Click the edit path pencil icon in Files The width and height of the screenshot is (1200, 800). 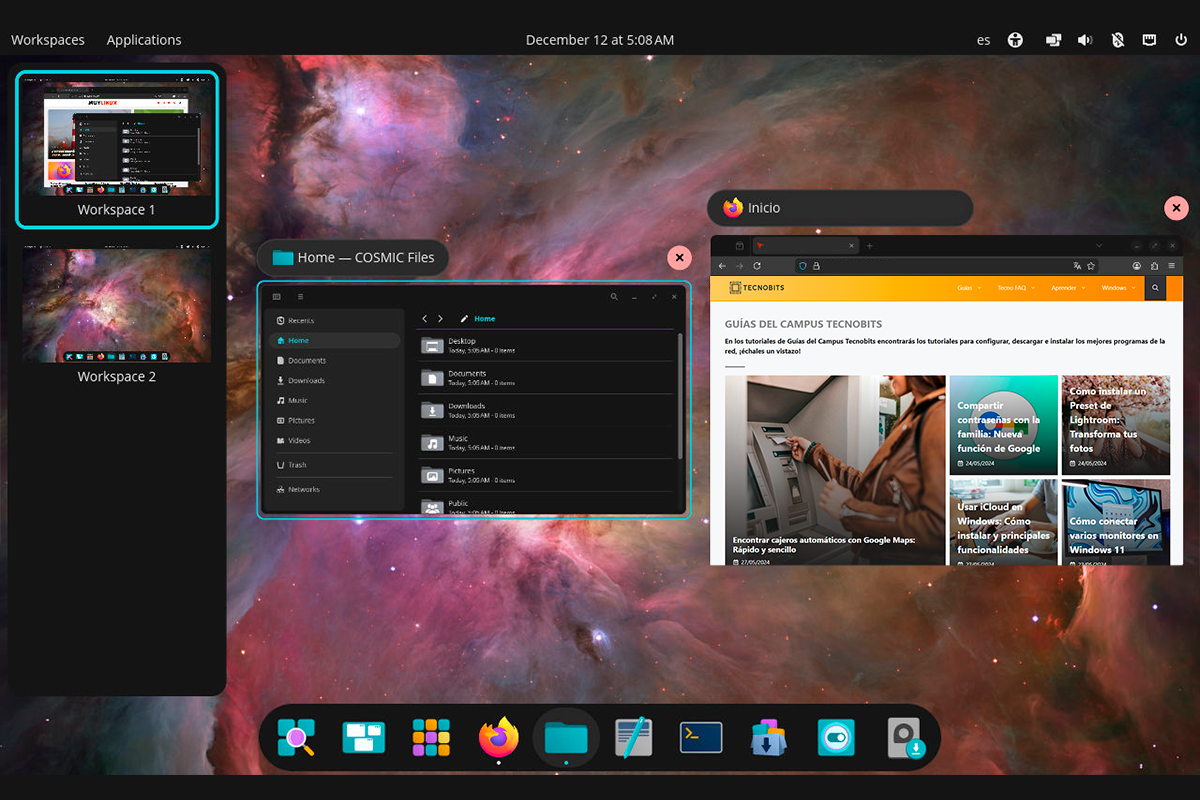(x=464, y=318)
